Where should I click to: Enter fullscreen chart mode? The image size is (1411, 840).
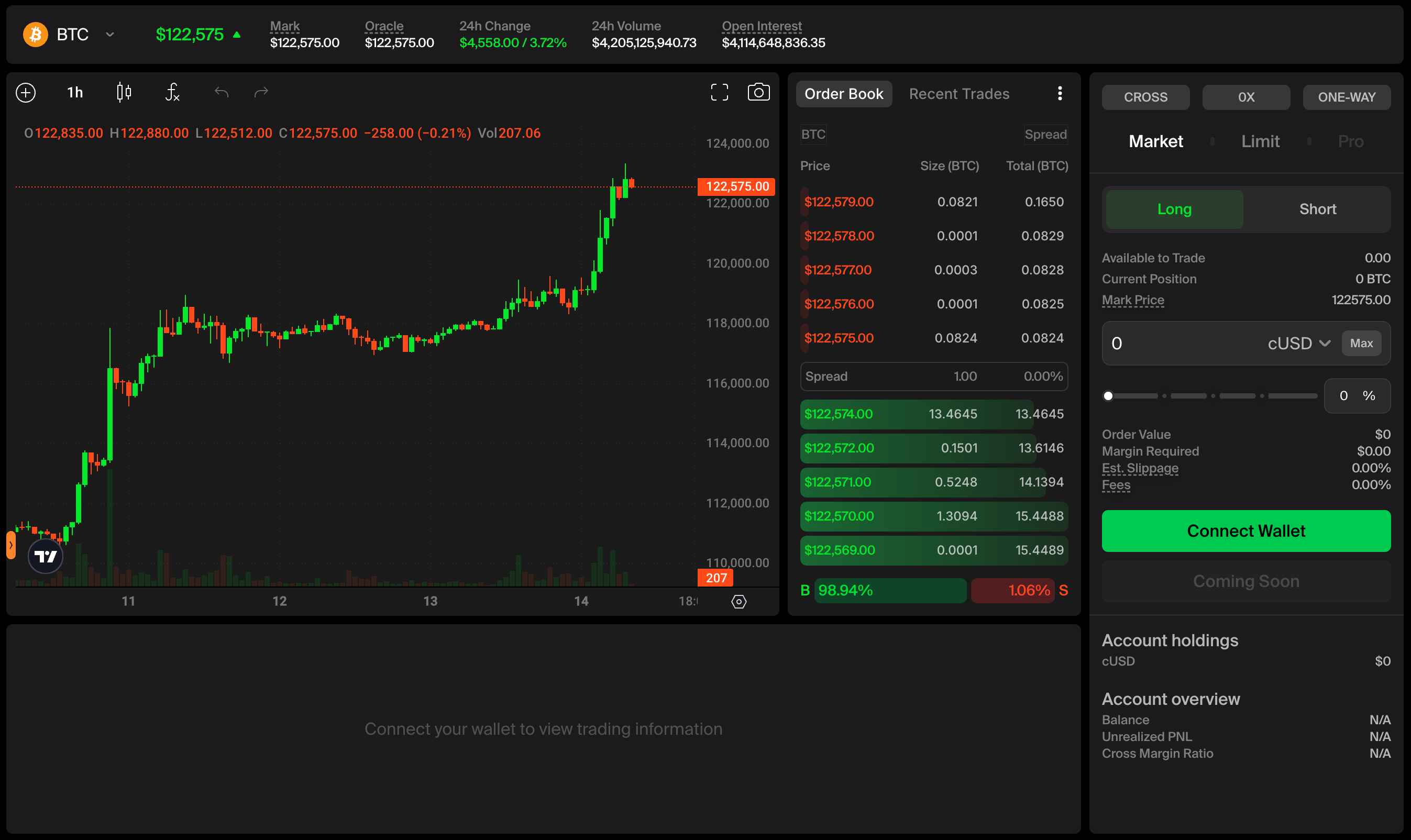click(x=719, y=92)
